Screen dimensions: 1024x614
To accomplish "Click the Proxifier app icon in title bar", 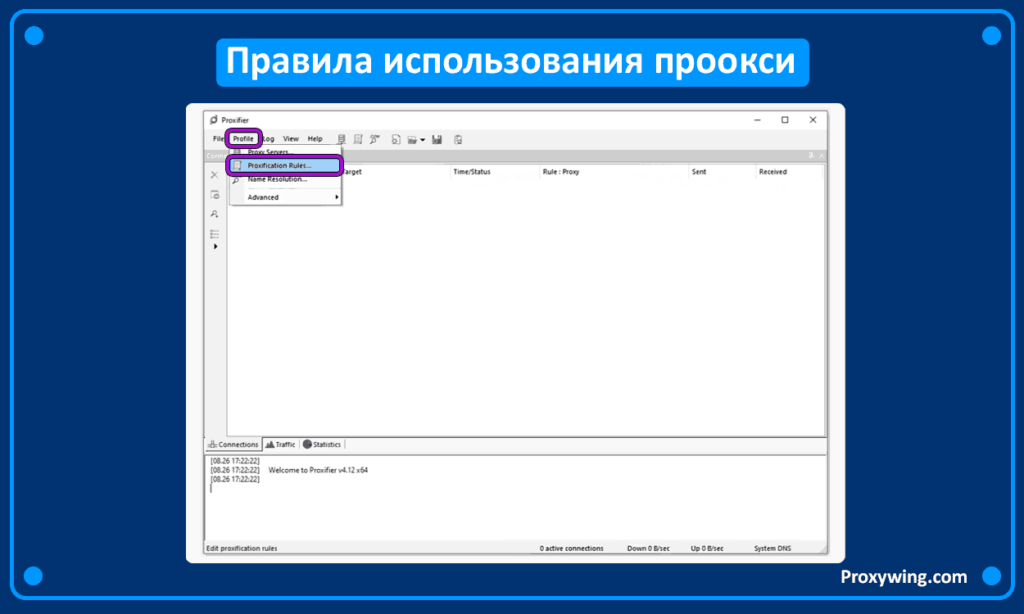I will [x=214, y=120].
